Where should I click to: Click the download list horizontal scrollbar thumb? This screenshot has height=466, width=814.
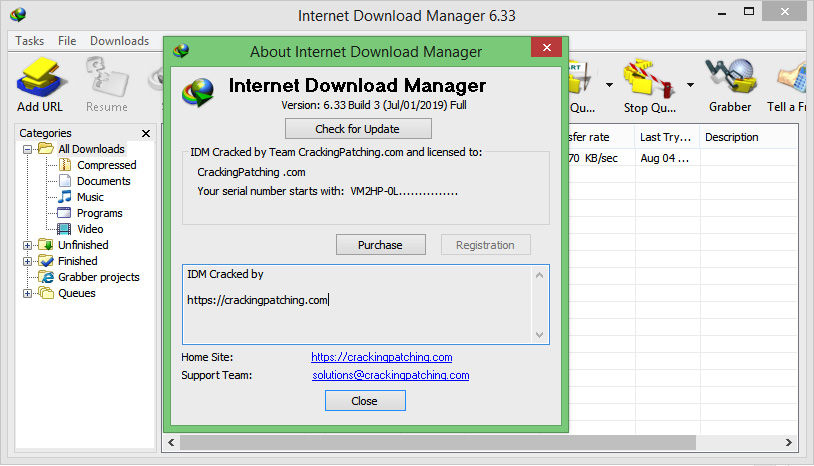[x=438, y=443]
